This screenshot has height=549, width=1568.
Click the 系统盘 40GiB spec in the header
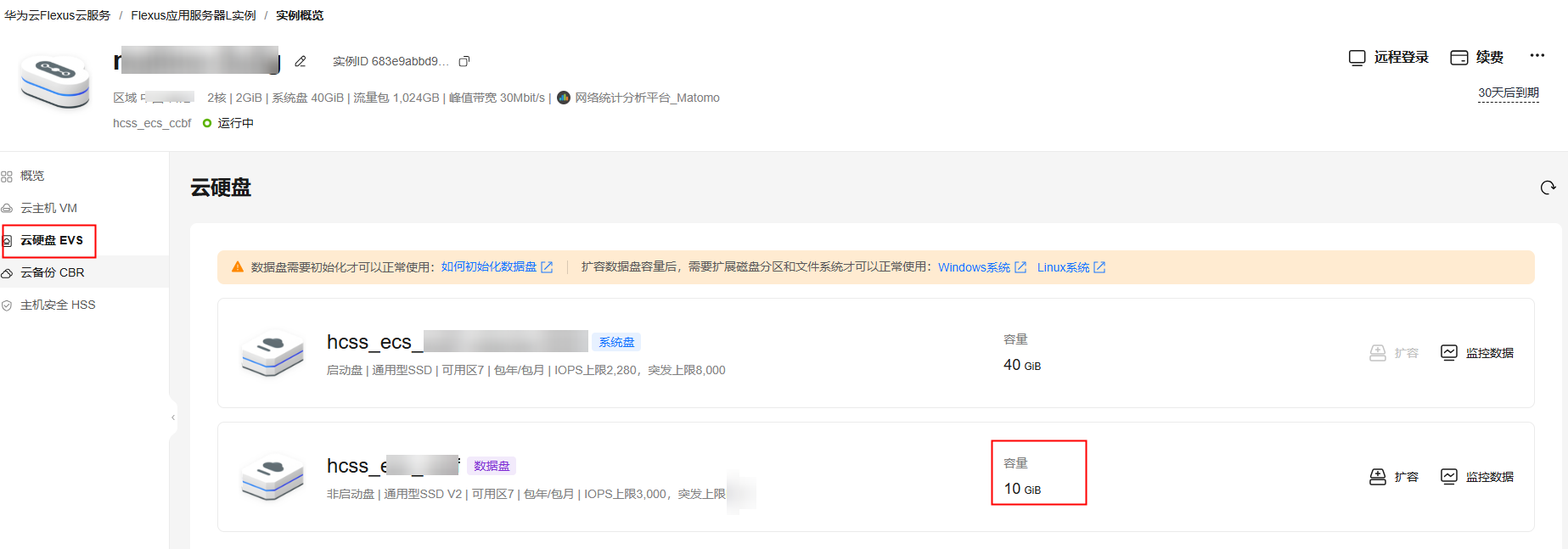coord(308,98)
